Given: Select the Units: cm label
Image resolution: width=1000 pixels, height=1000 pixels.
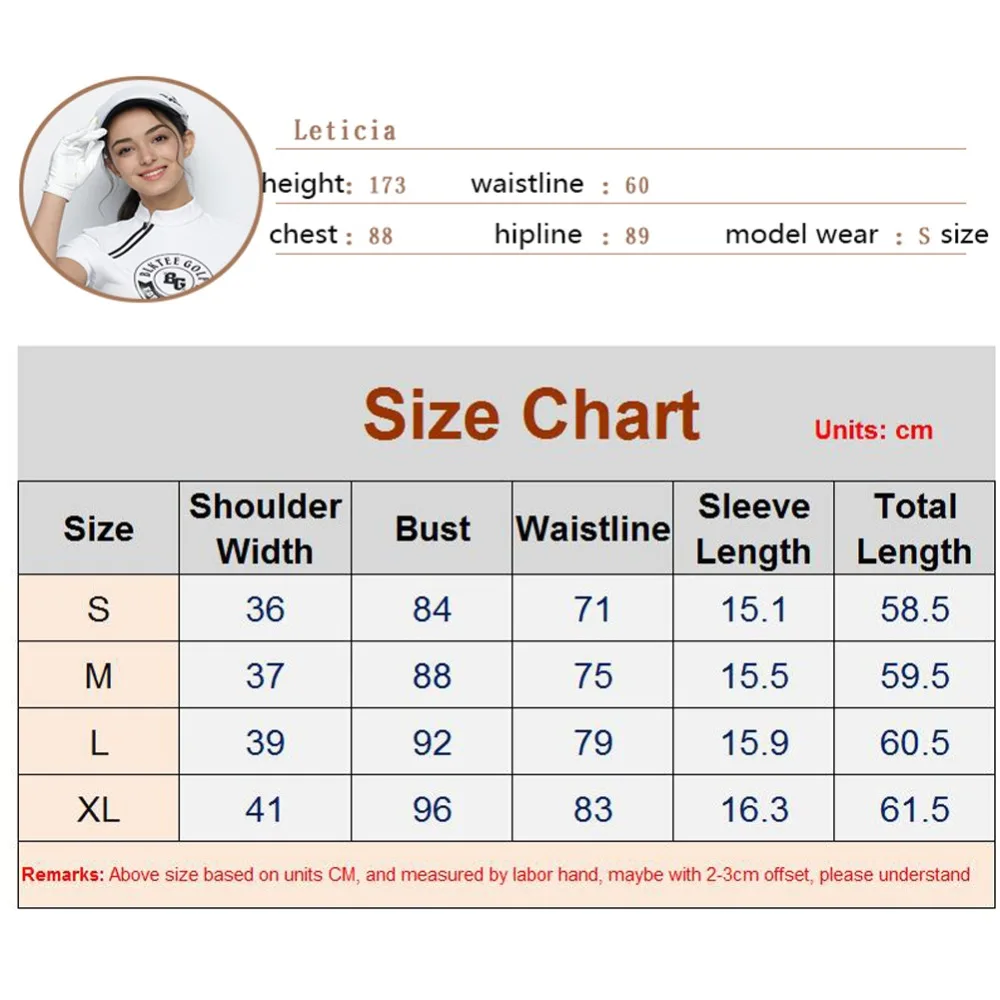Looking at the screenshot, I should [x=873, y=430].
